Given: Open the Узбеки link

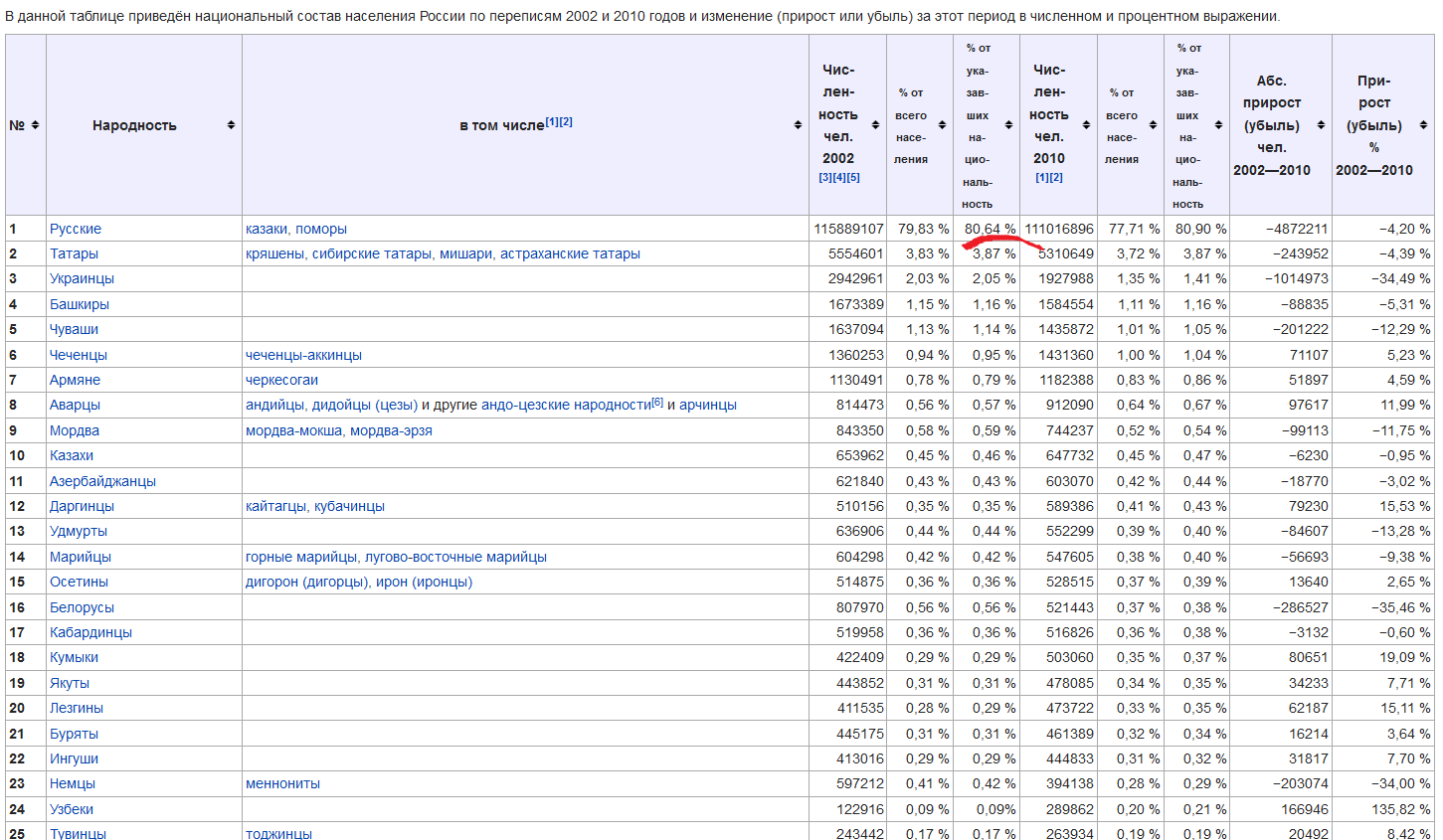Looking at the screenshot, I should click(72, 809).
